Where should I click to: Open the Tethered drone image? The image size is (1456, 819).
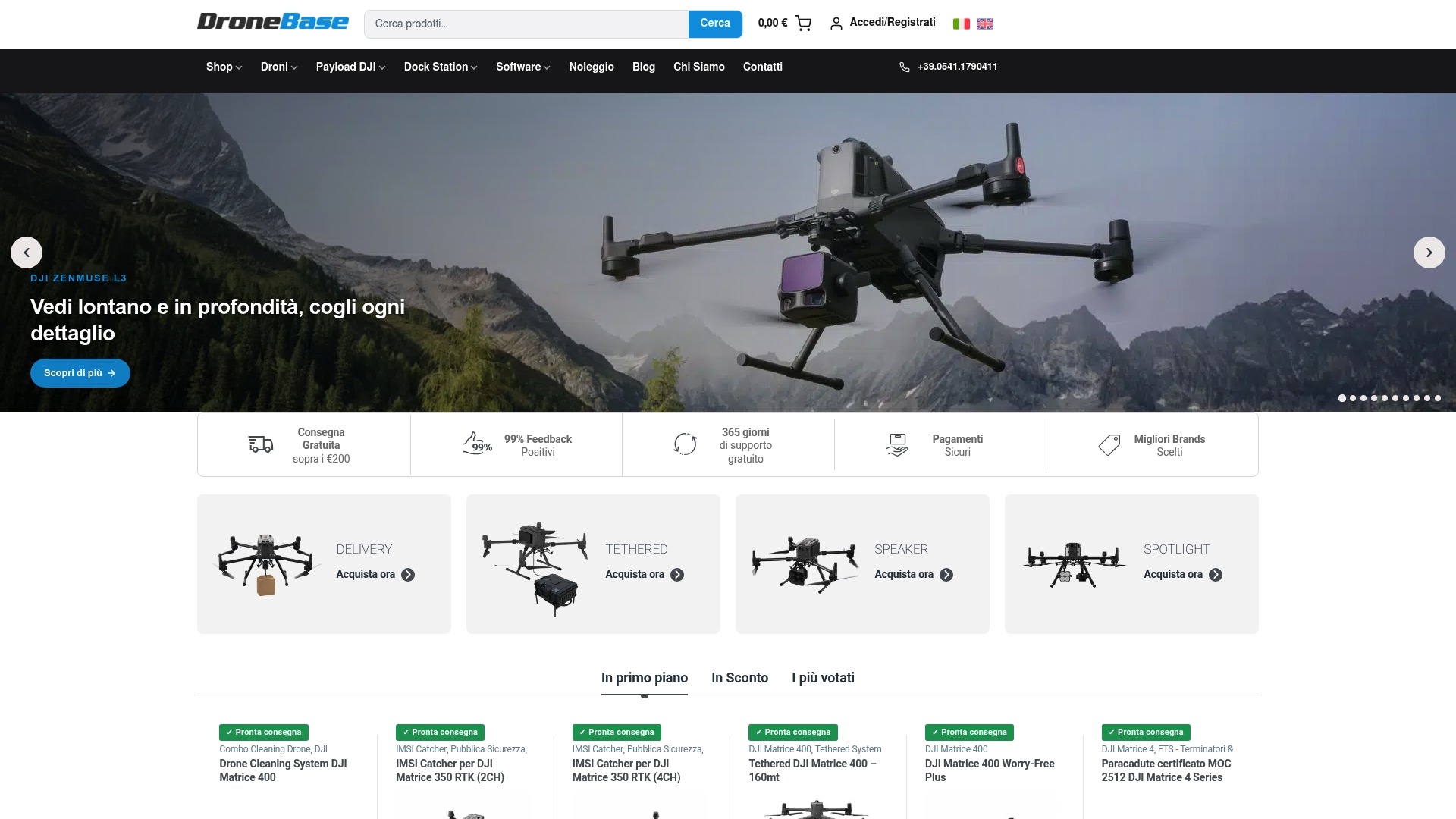tap(535, 568)
